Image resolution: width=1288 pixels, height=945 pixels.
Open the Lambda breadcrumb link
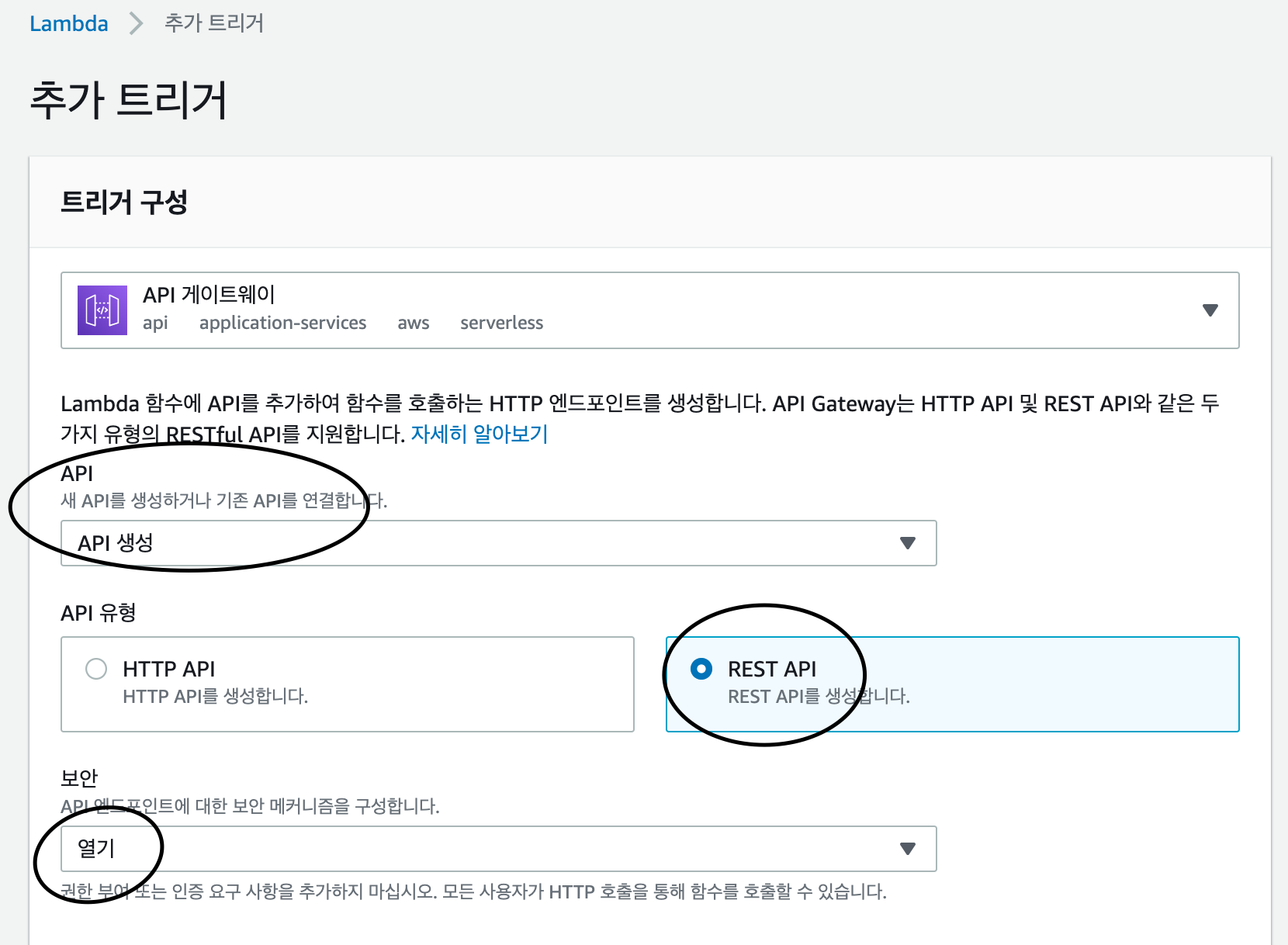[69, 24]
